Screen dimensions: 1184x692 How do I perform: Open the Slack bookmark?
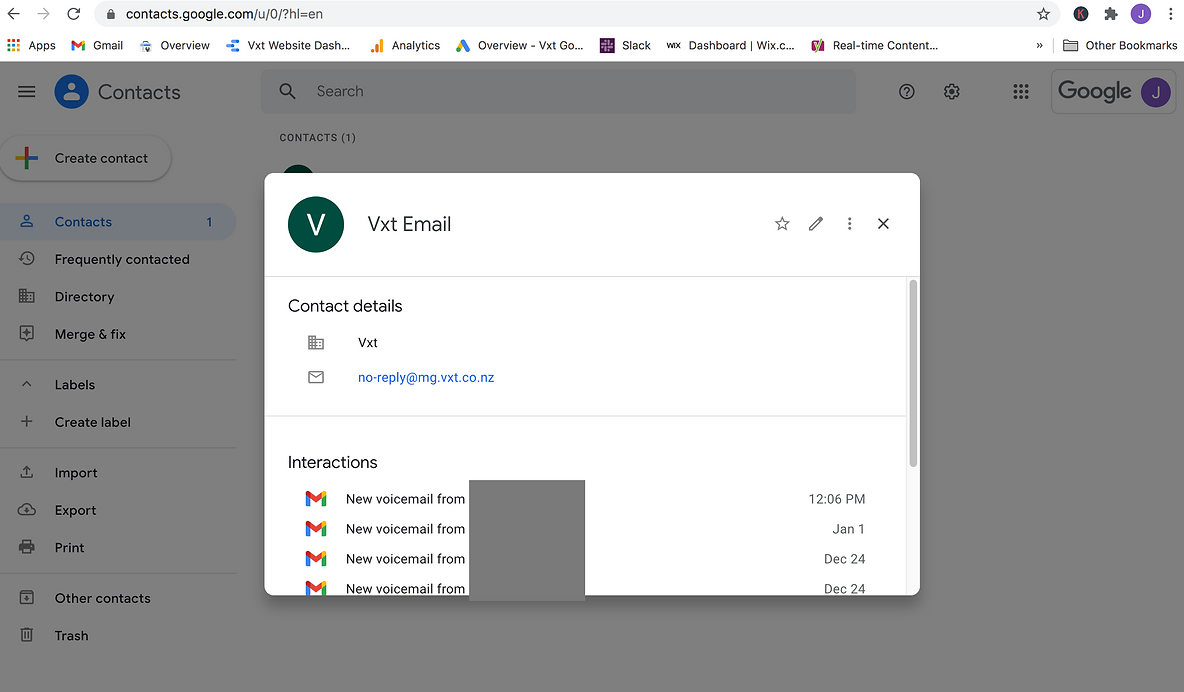(x=625, y=45)
